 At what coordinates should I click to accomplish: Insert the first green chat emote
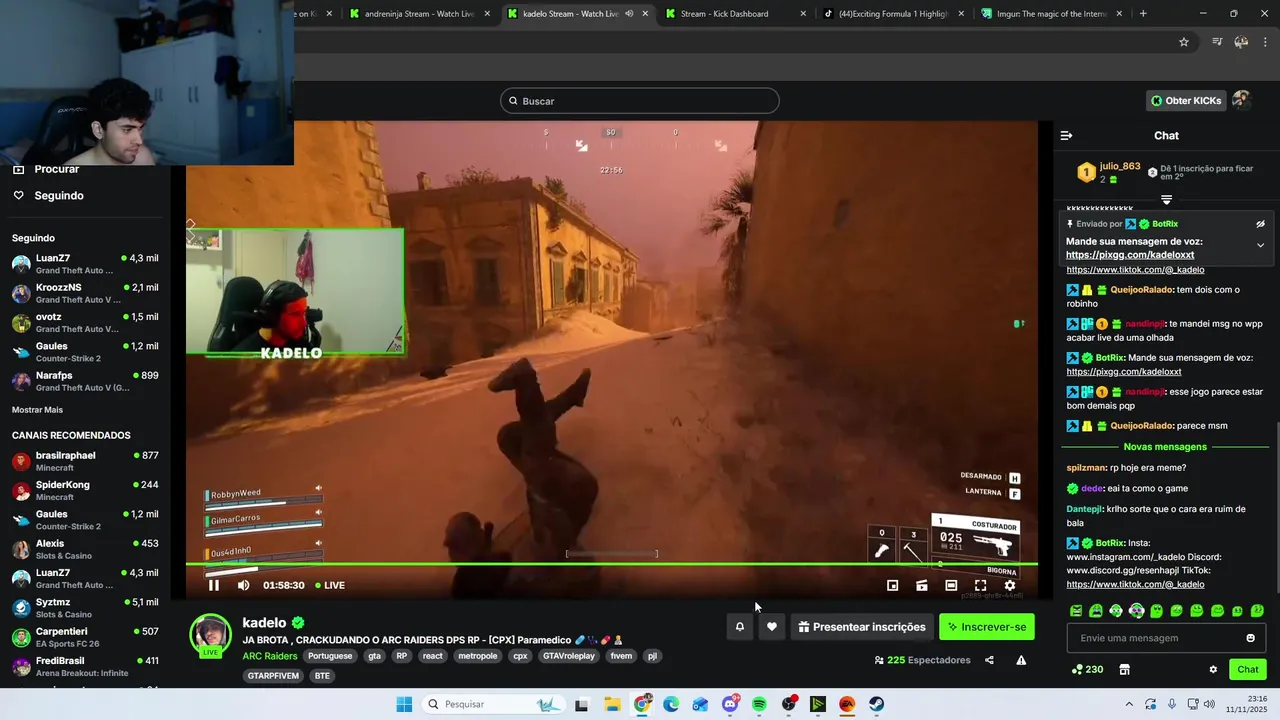click(1076, 611)
